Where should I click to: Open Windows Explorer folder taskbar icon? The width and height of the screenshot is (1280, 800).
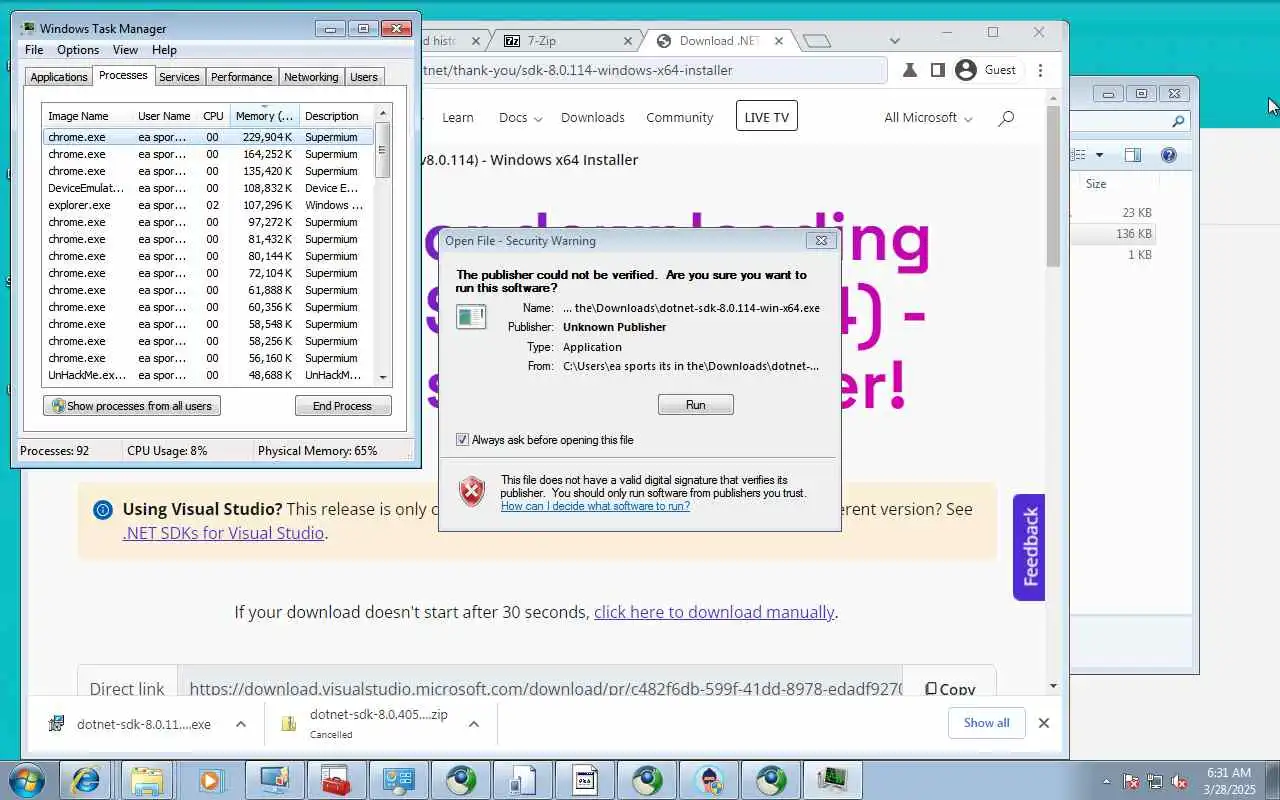click(147, 780)
